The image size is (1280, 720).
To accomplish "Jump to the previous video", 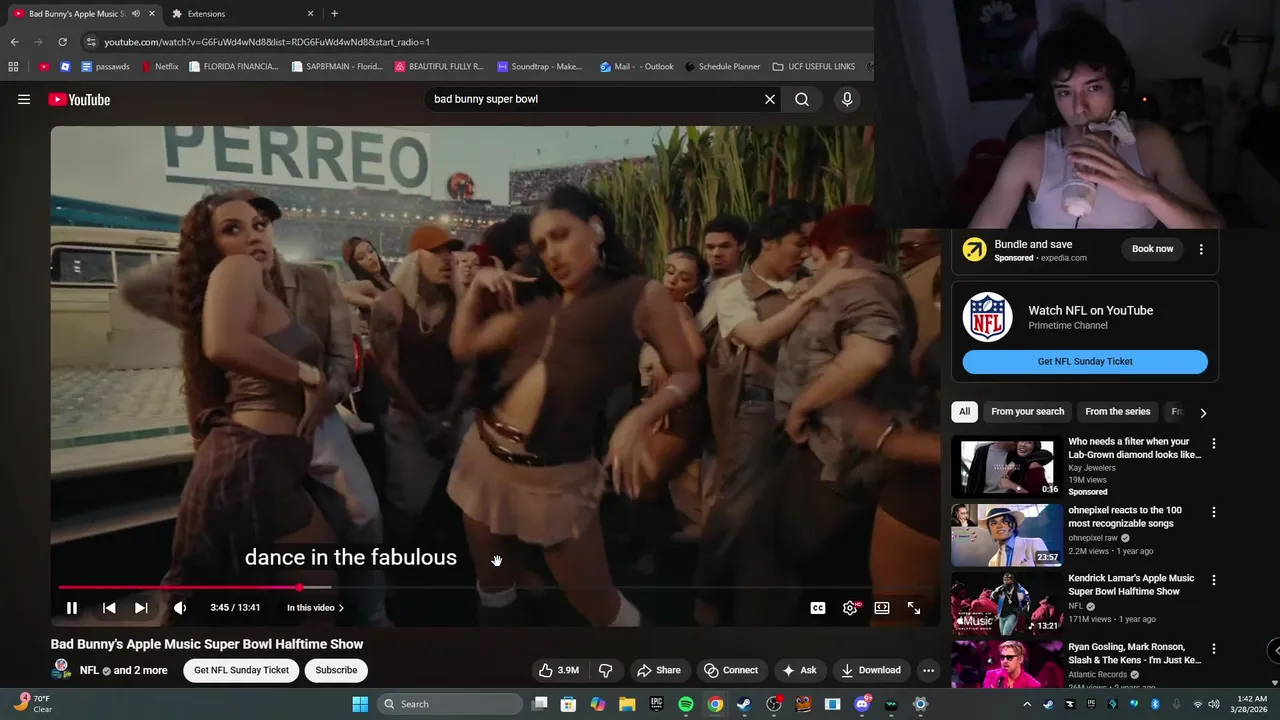I will coord(109,608).
